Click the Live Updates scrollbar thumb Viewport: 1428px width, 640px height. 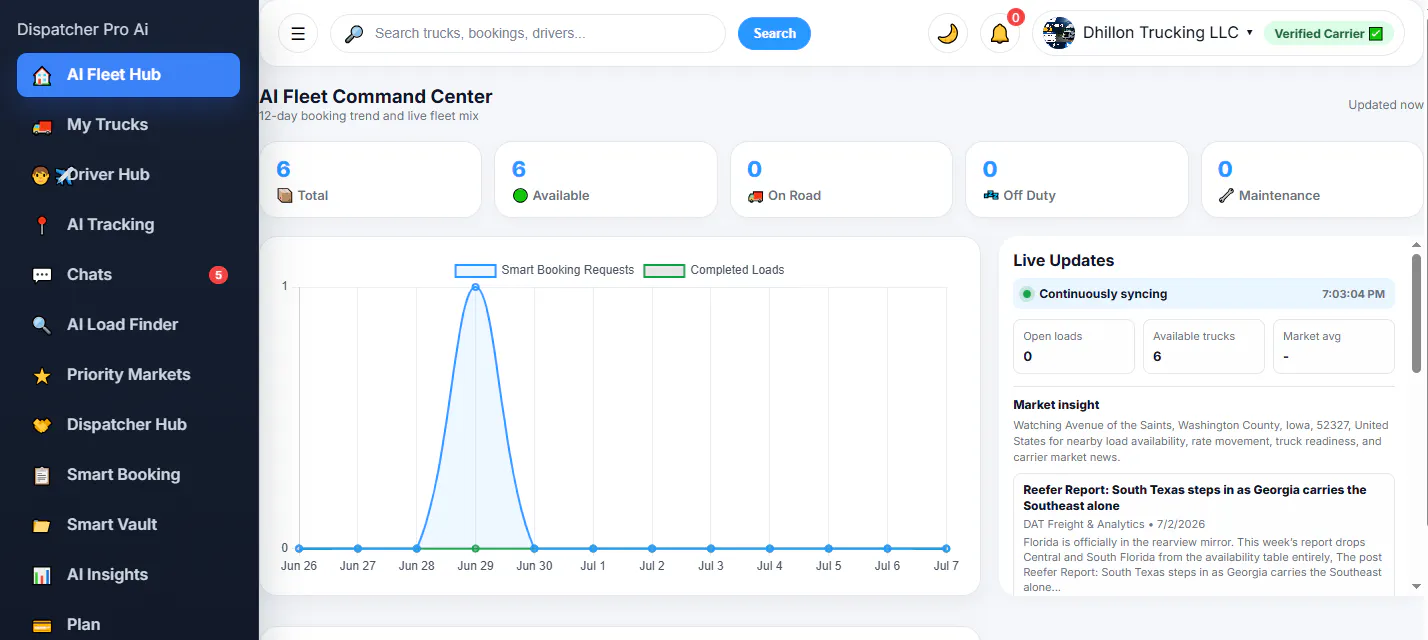pos(1416,312)
